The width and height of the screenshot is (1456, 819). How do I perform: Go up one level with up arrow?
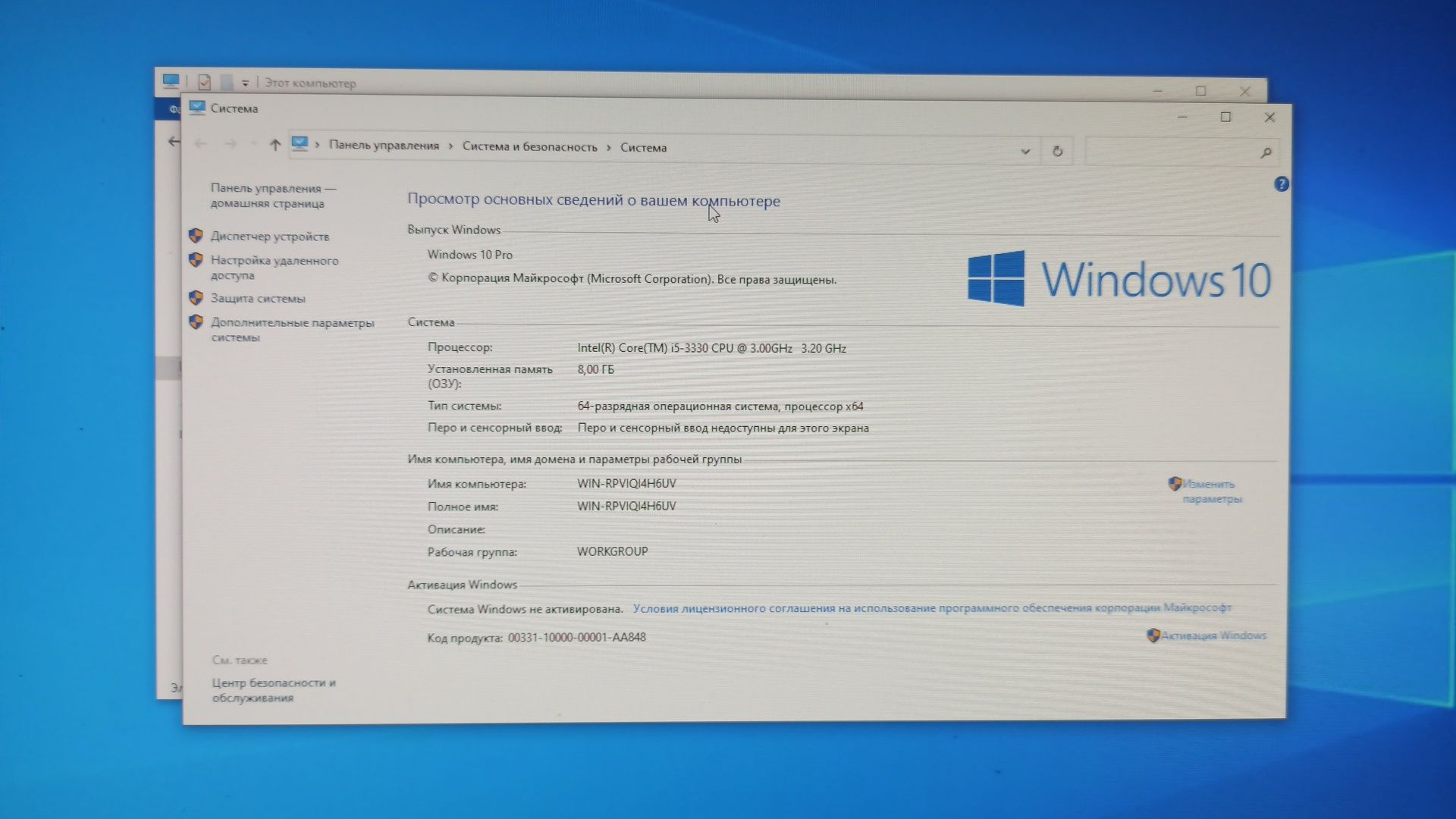tap(275, 144)
